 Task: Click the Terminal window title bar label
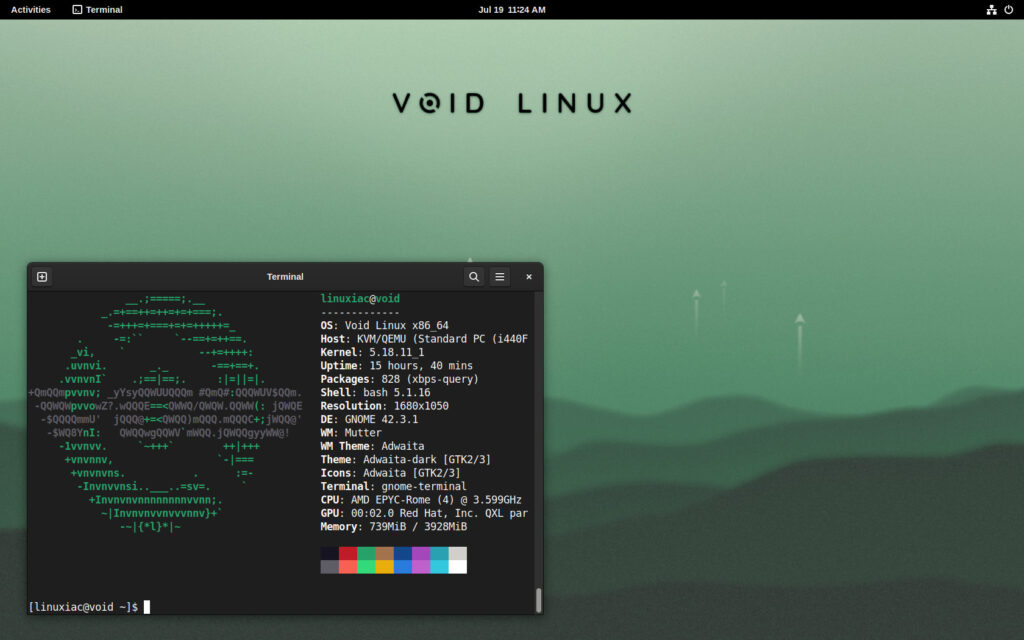(285, 277)
